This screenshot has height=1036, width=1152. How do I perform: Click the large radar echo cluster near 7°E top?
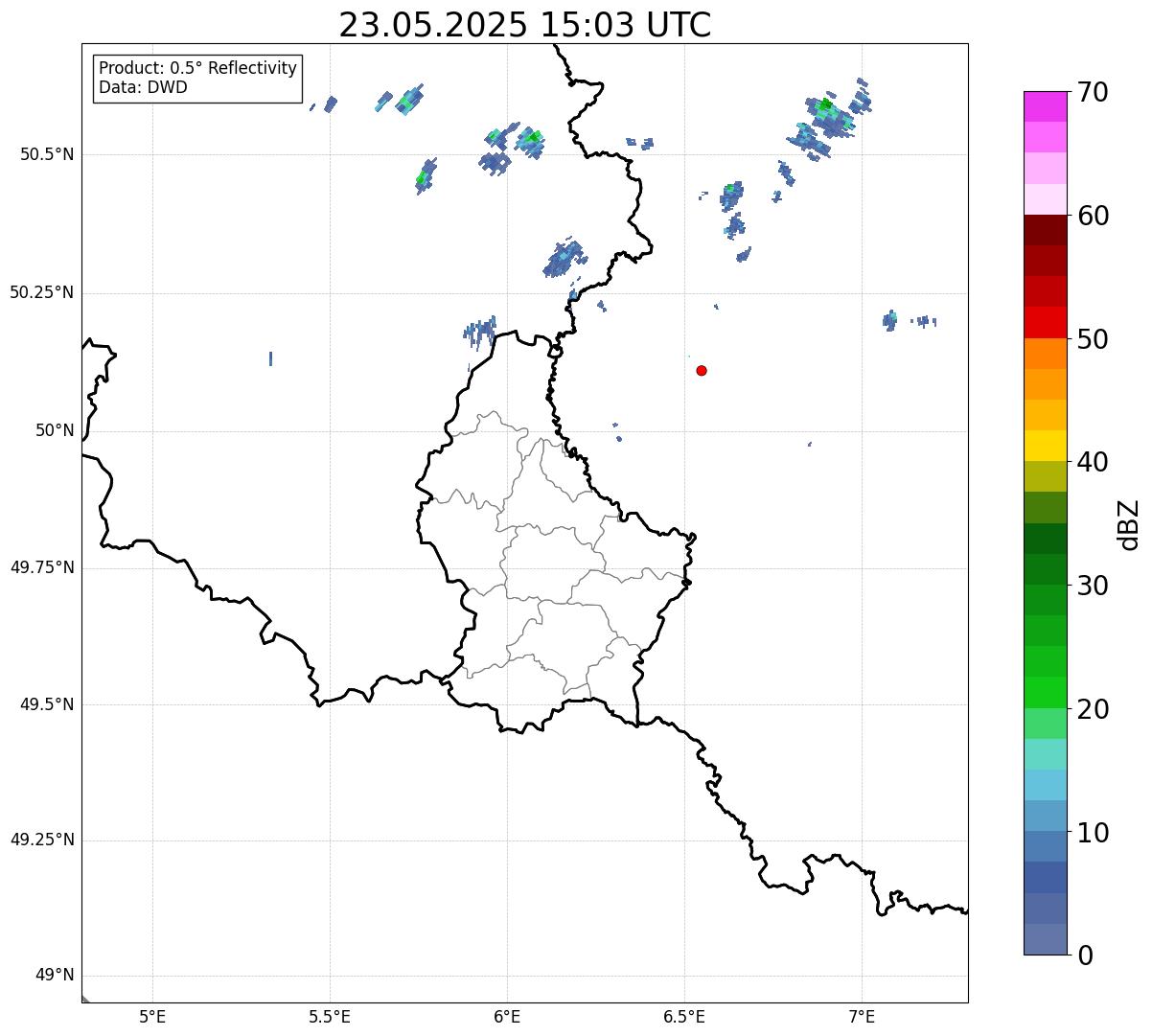point(828,119)
